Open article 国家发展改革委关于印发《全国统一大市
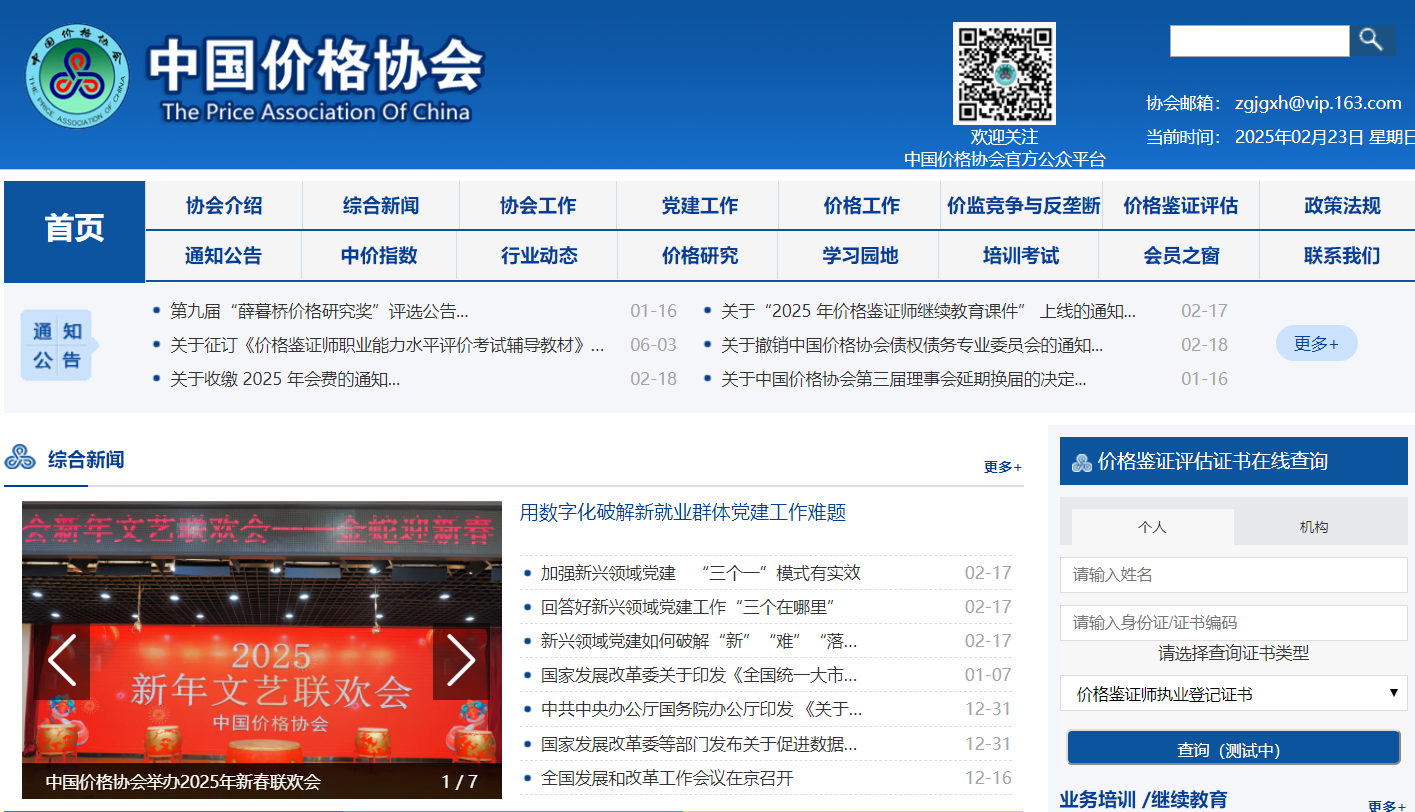The image size is (1415, 812). point(699,675)
